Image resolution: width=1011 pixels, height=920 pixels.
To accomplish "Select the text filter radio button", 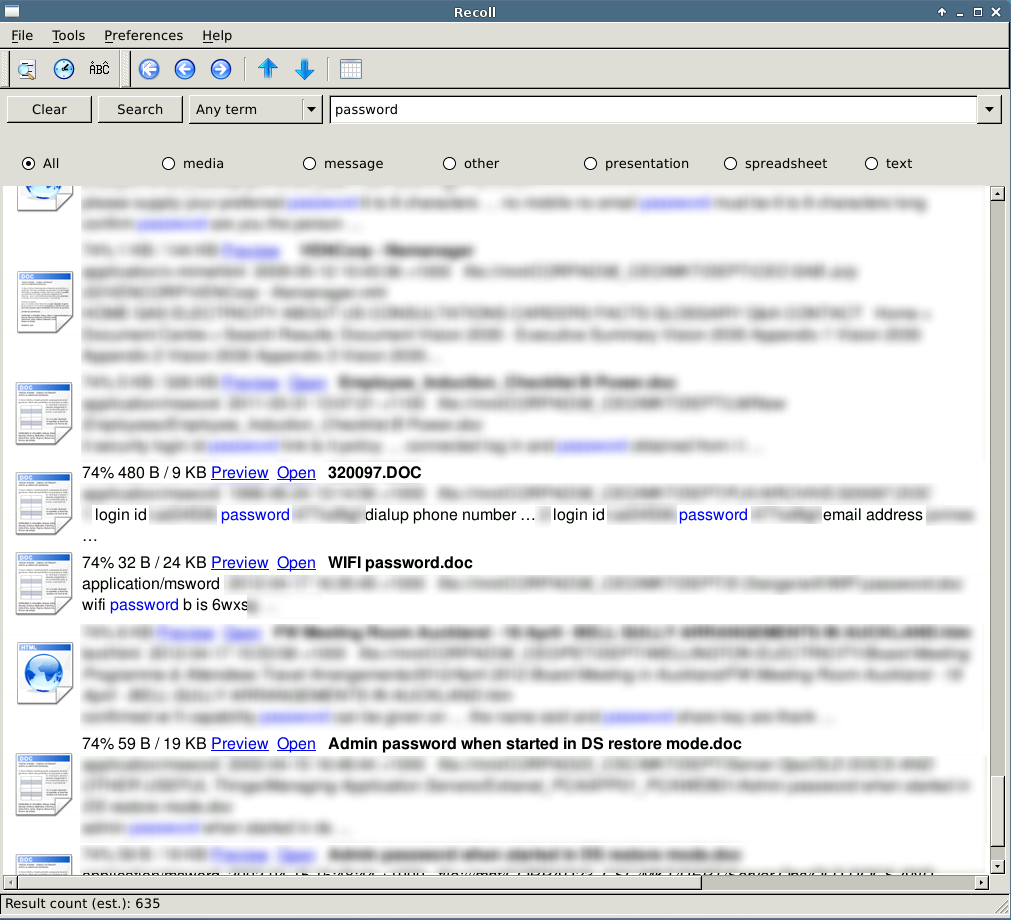I will [x=871, y=164].
